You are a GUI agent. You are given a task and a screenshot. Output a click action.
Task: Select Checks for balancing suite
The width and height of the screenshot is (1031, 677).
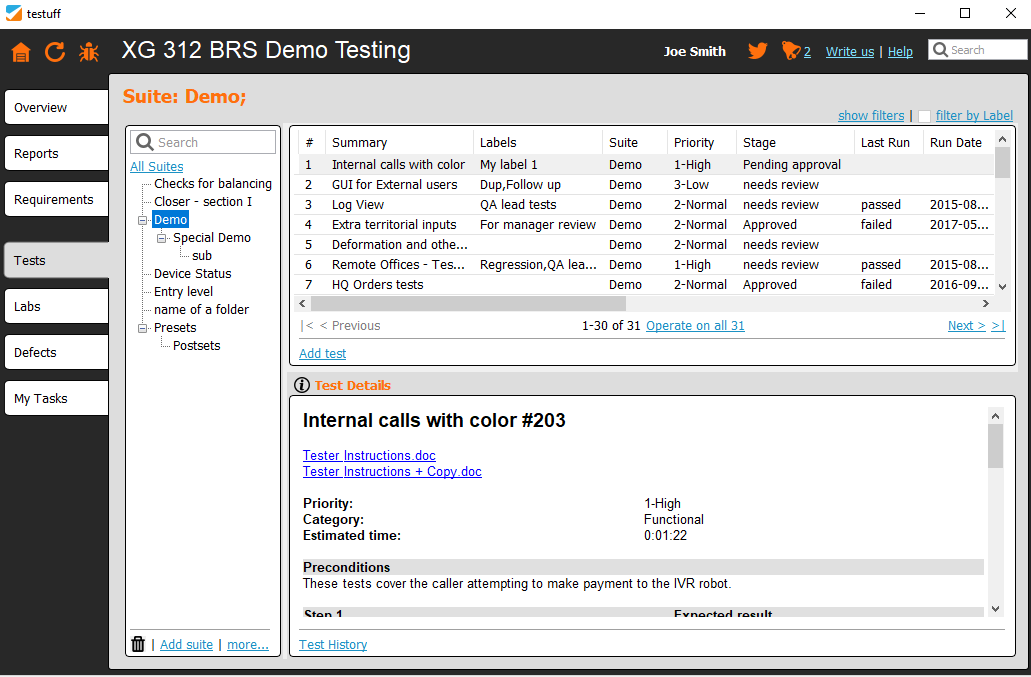pos(212,184)
